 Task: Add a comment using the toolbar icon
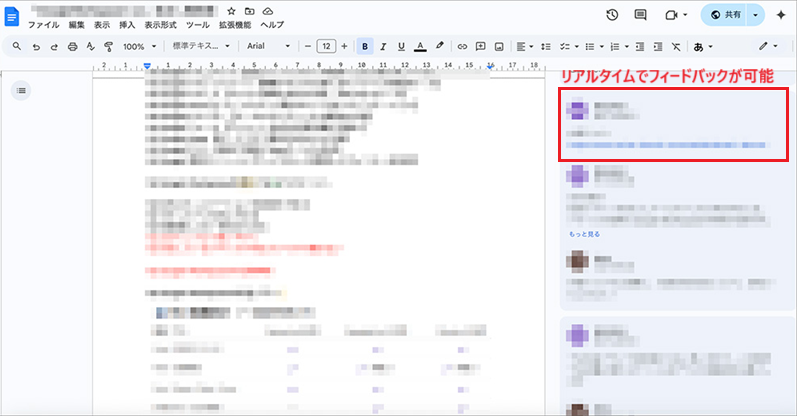480,46
